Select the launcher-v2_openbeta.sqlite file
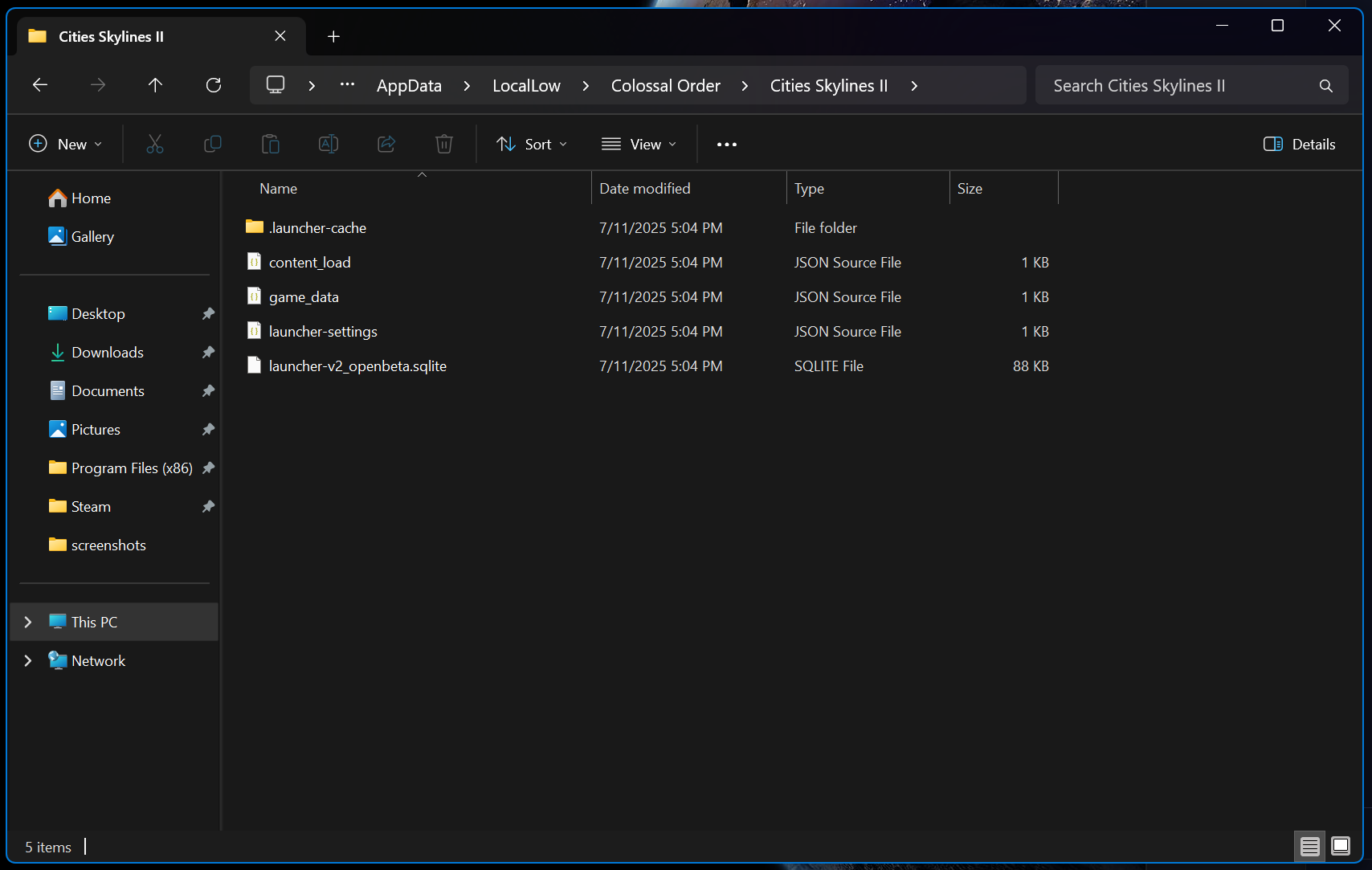Viewport: 1372px width, 870px height. [357, 366]
